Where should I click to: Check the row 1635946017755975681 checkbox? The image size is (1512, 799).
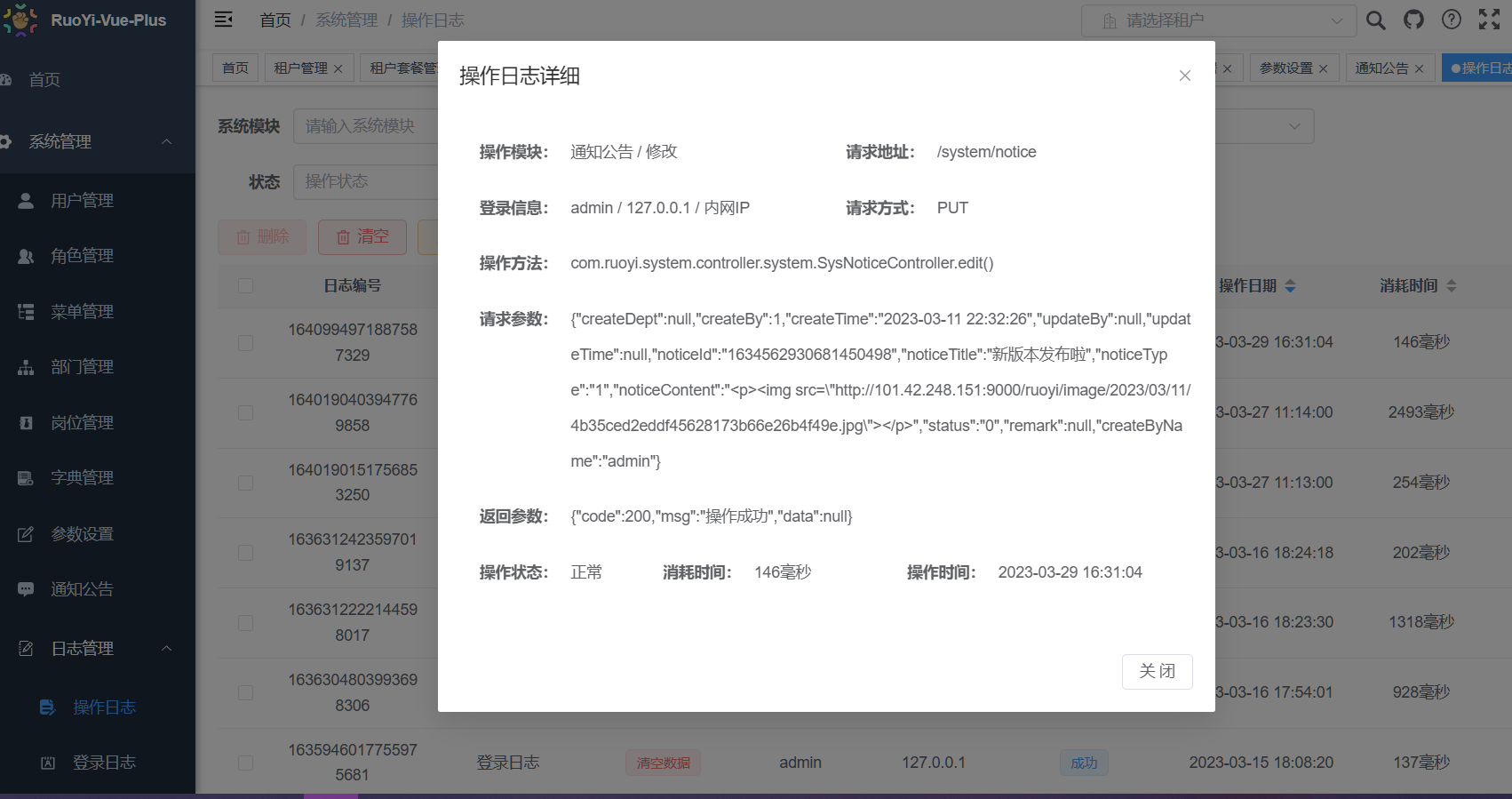(246, 763)
